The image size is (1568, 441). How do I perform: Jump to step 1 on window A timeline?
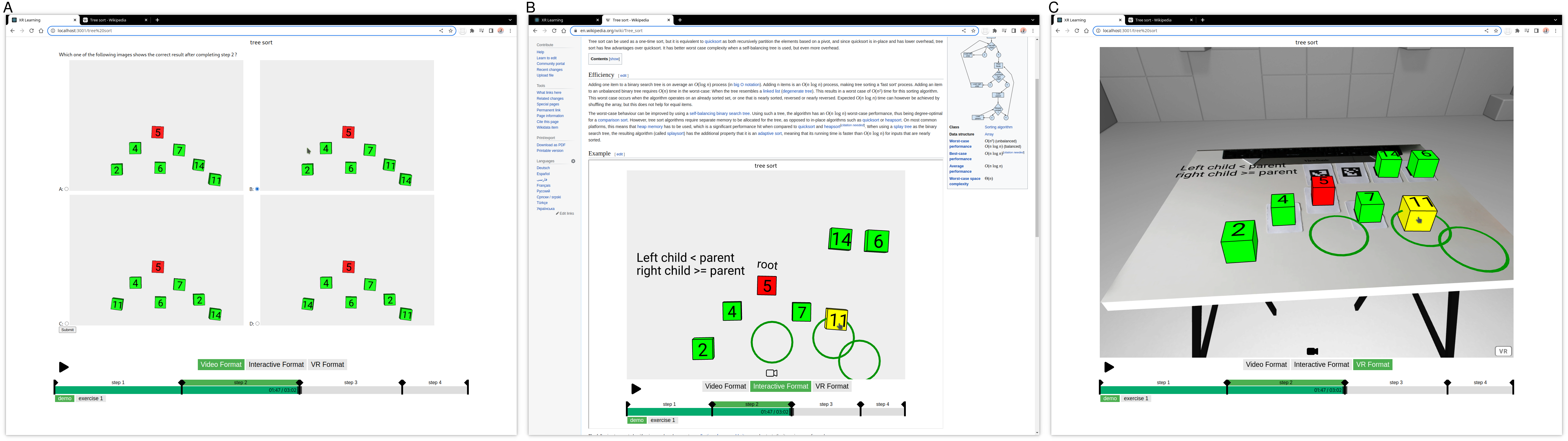(118, 383)
